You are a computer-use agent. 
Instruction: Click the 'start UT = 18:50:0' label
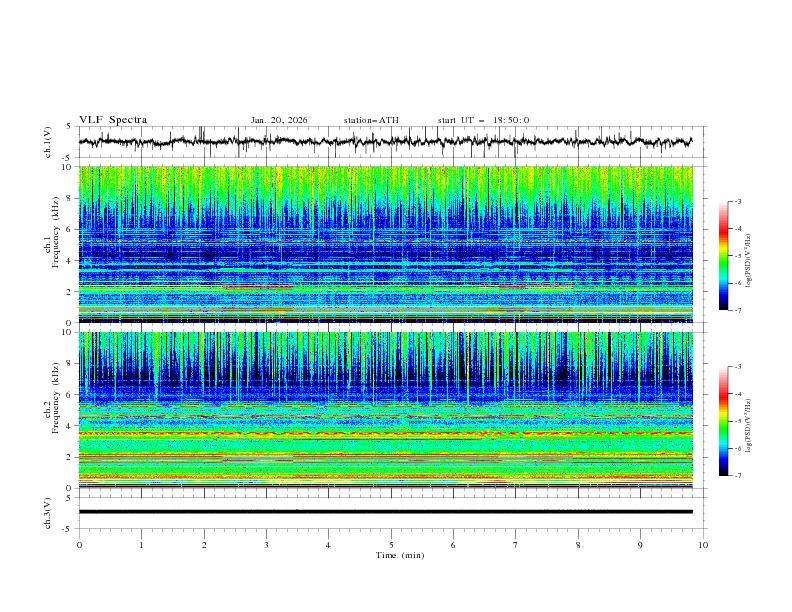point(483,120)
